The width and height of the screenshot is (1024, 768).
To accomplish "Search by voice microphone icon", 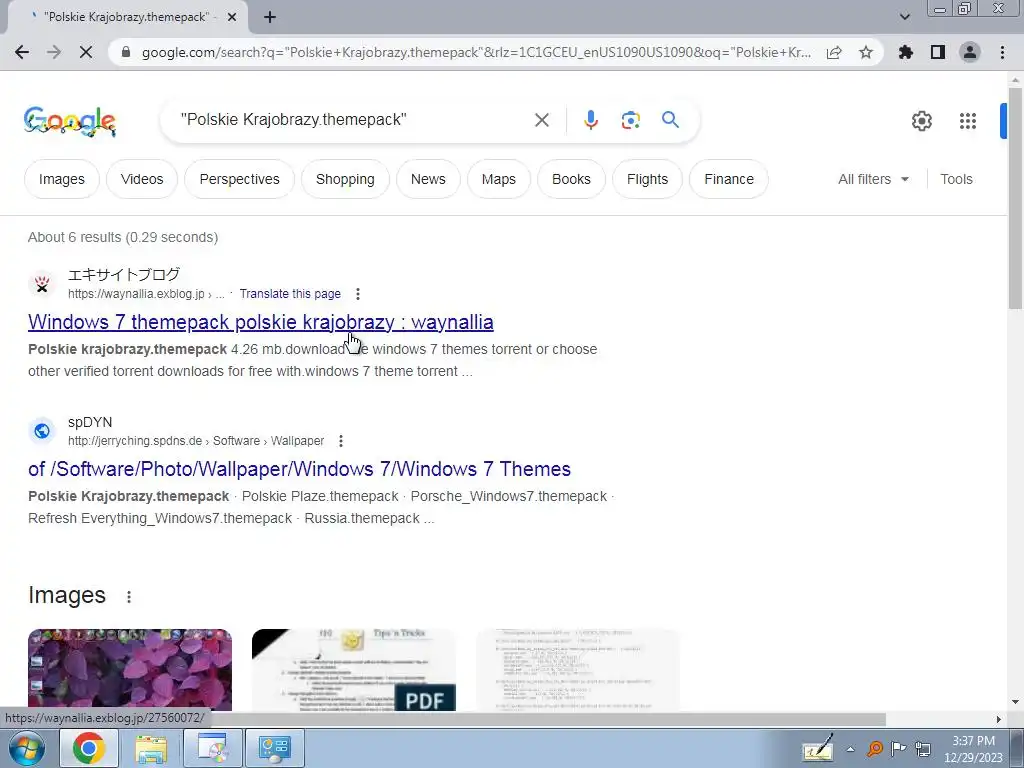I will [590, 120].
